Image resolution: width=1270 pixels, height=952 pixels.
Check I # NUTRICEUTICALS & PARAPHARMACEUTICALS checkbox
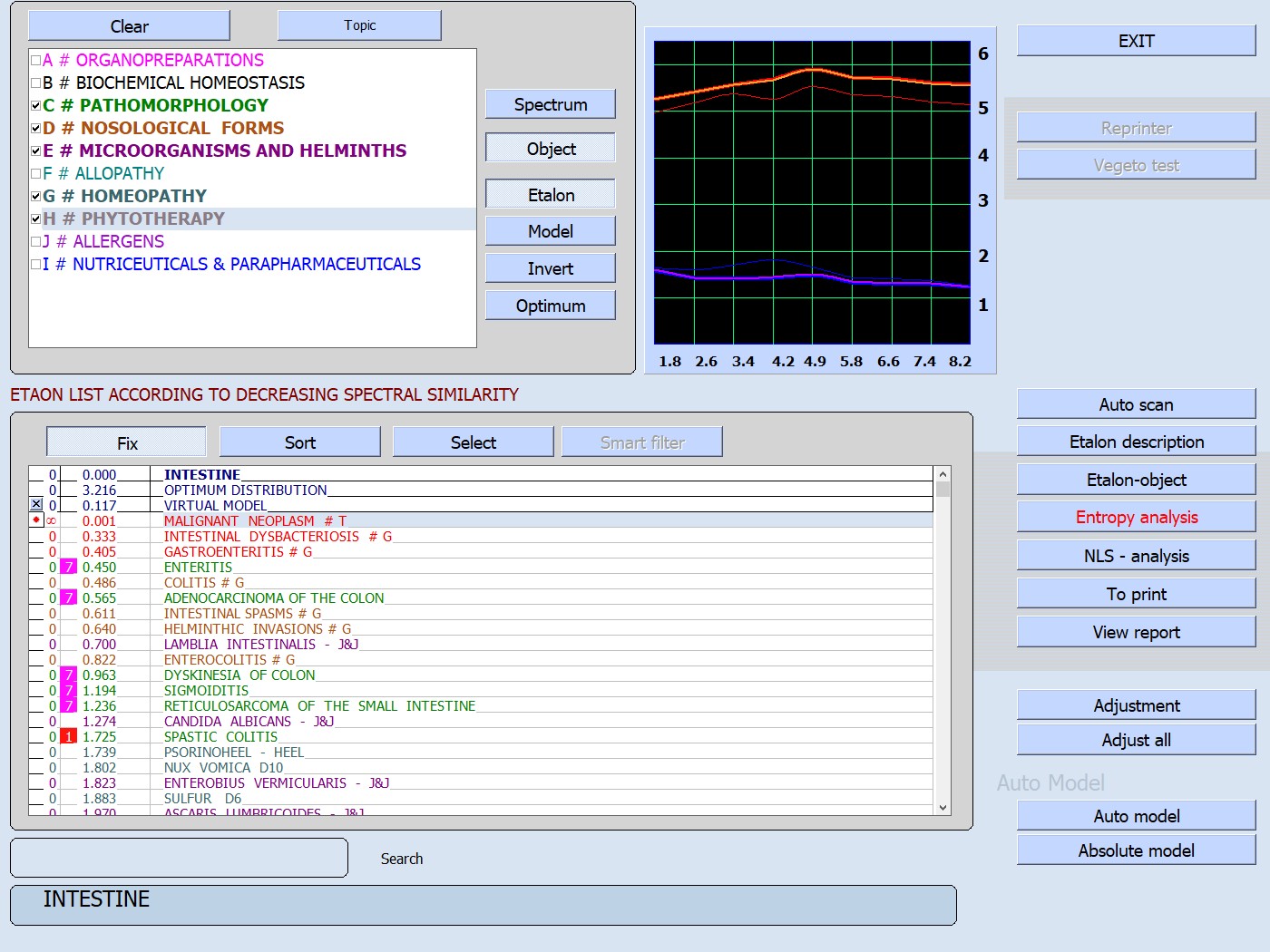[x=36, y=265]
